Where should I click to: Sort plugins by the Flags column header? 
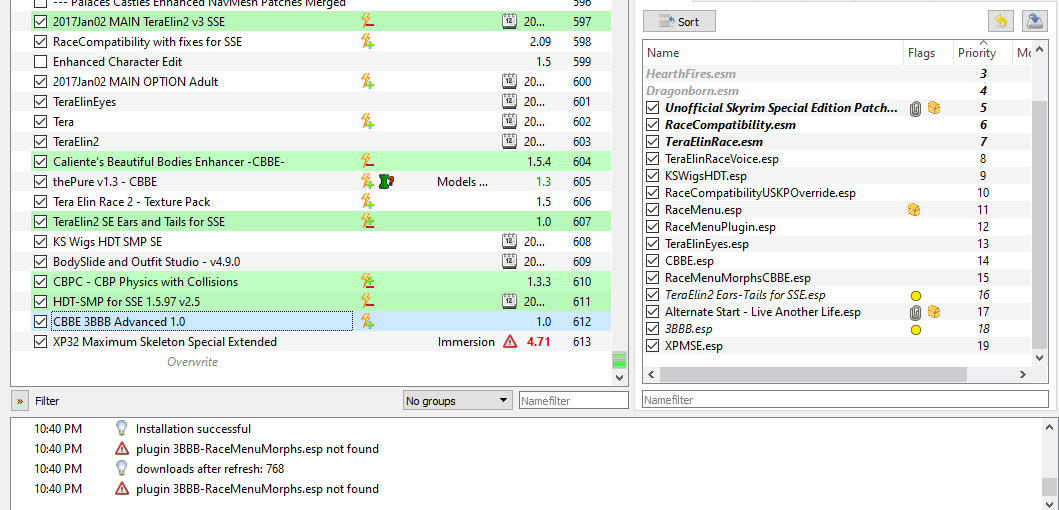coord(927,52)
